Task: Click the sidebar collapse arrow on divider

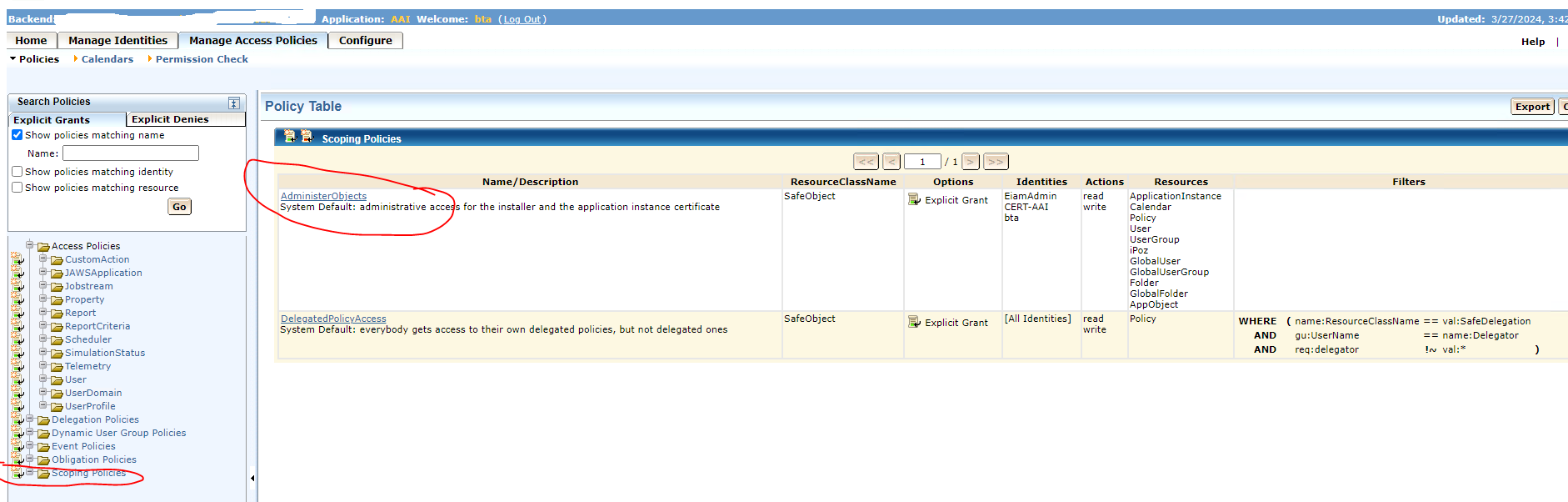Action: pyautogui.click(x=252, y=478)
